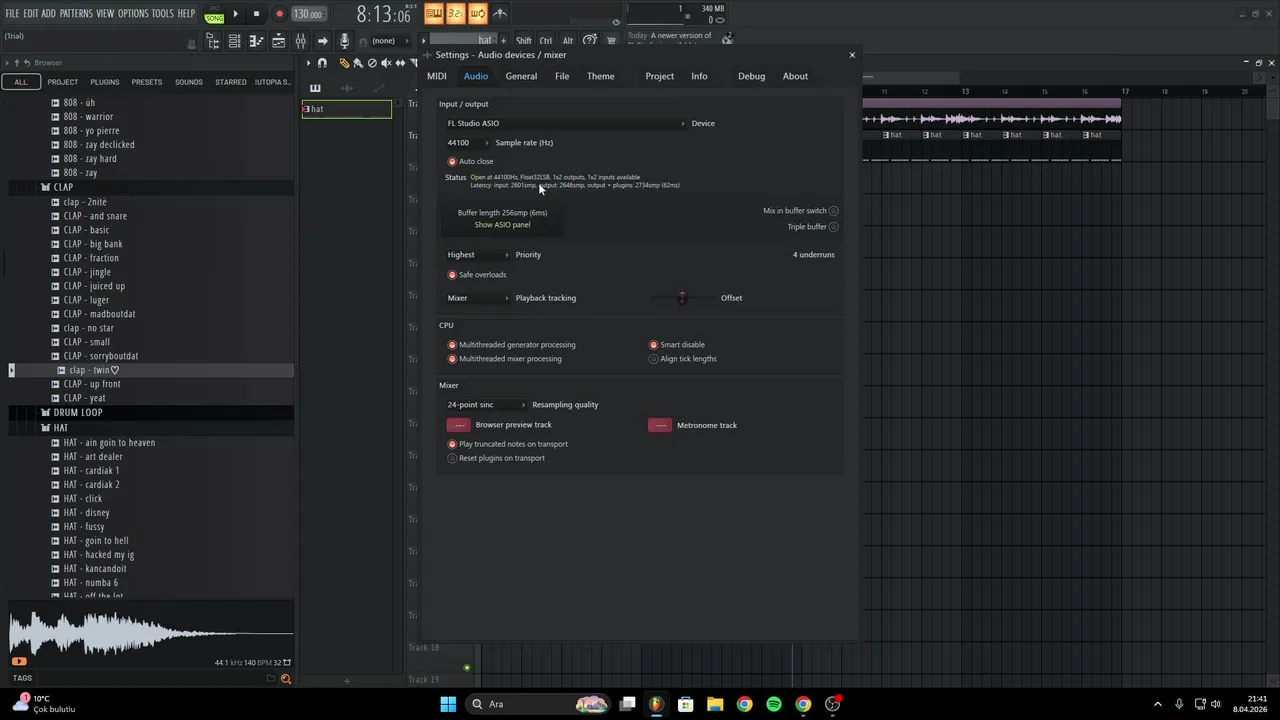Open the Mixer playback tracking dropdown
This screenshot has height=720, width=1280.
[x=478, y=298]
